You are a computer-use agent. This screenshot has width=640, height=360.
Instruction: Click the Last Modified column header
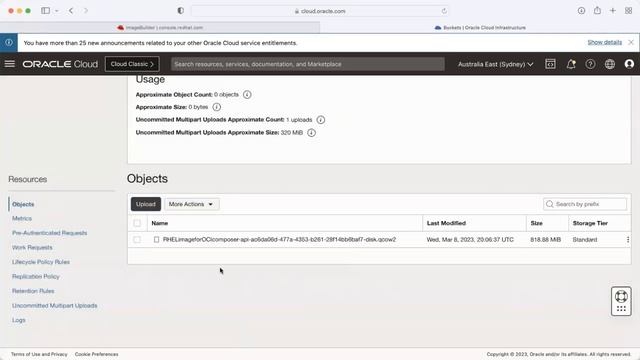[x=446, y=223]
